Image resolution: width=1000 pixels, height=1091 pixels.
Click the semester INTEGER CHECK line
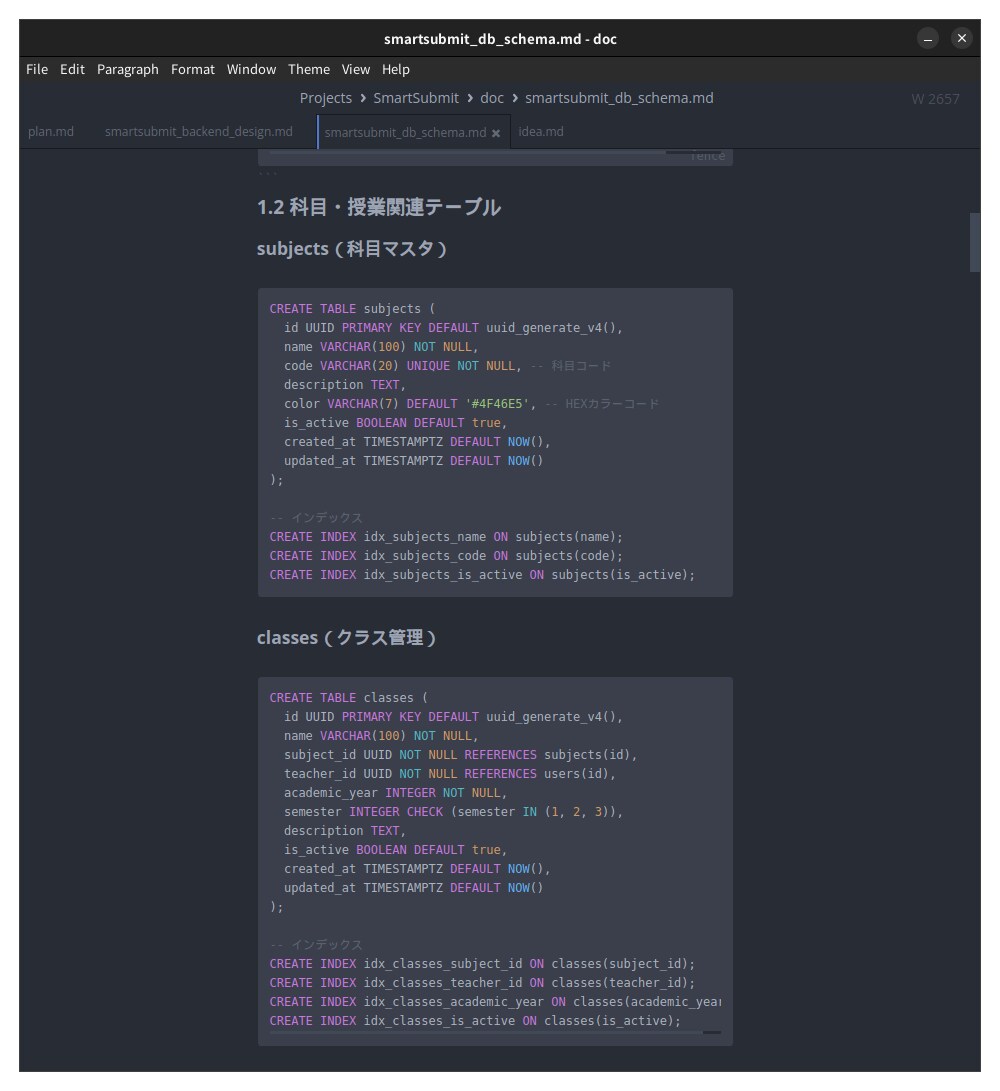point(453,811)
